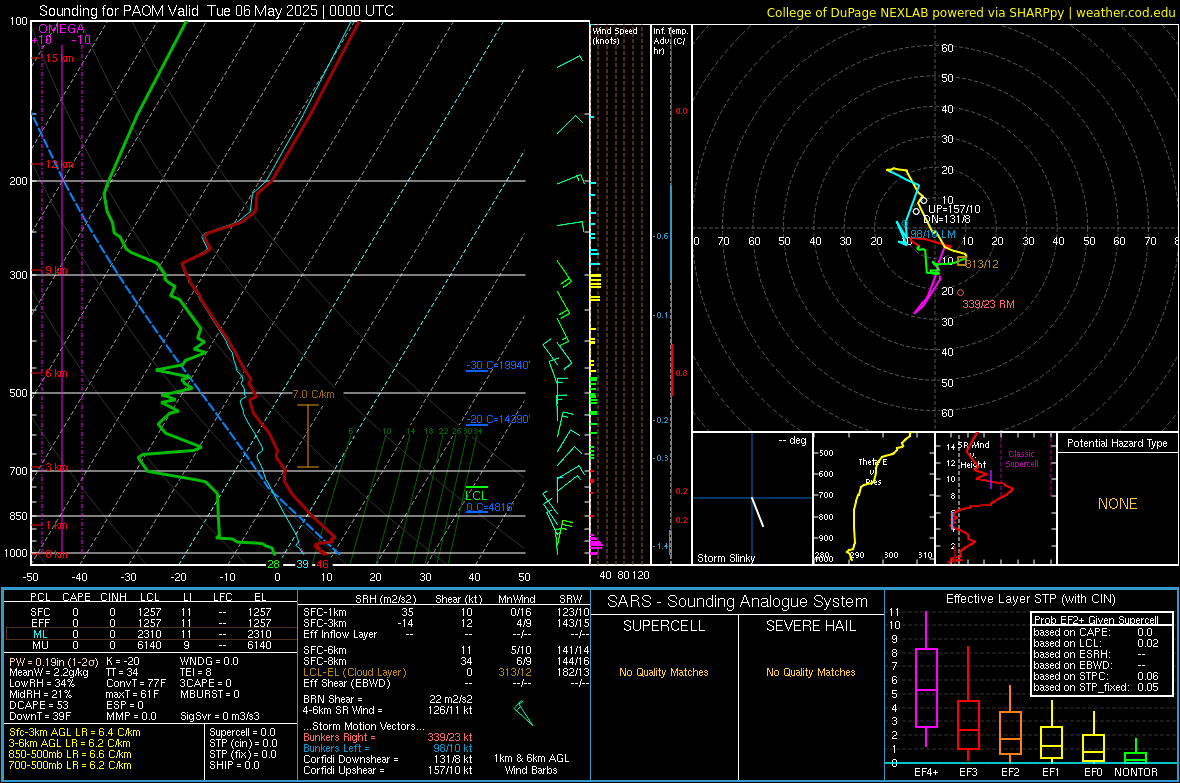The image size is (1180, 783).
Task: Click the 'SigSvr = 0 m3/s3' value
Action: (x=220, y=717)
